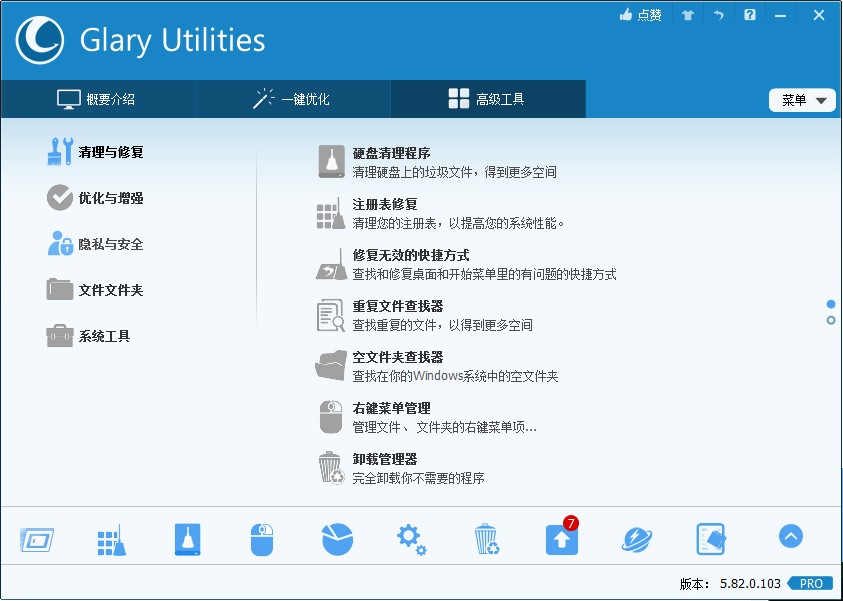
Task: Open the settings gears icon in bottom toolbar
Action: (411, 537)
